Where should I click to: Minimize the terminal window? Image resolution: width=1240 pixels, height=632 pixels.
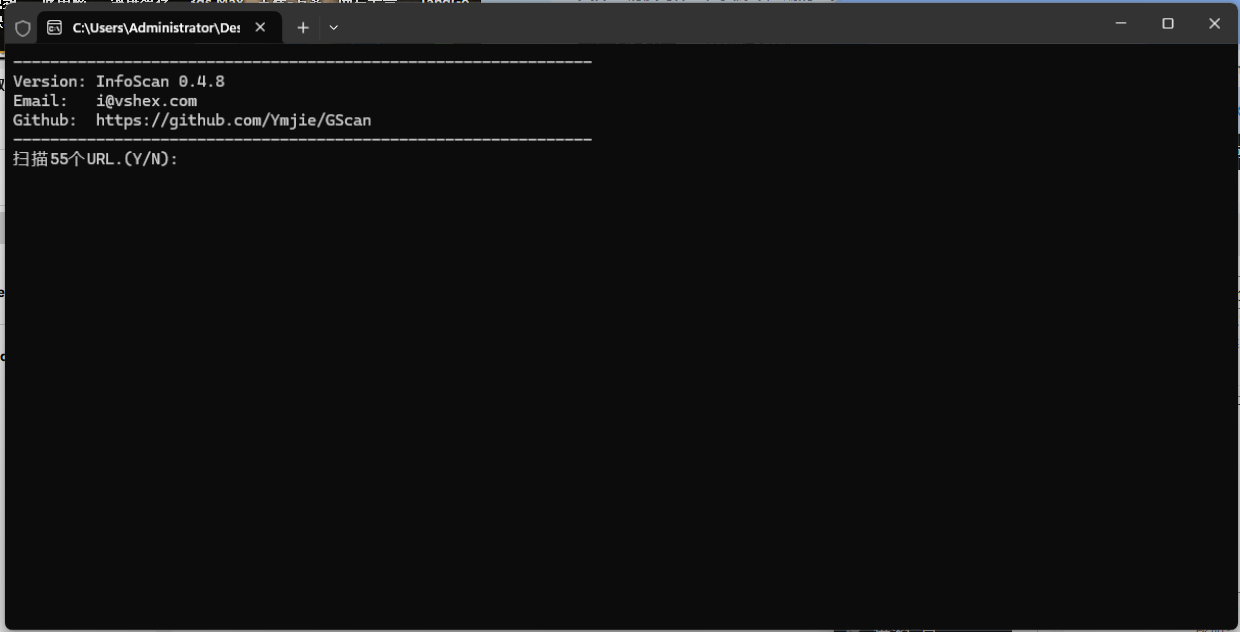(x=1121, y=23)
